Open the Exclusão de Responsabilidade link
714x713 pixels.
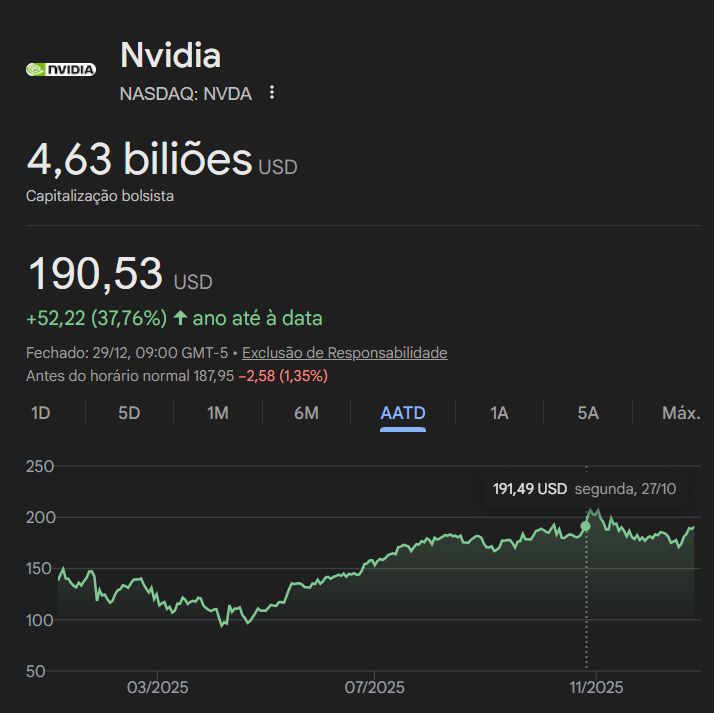pyautogui.click(x=345, y=353)
